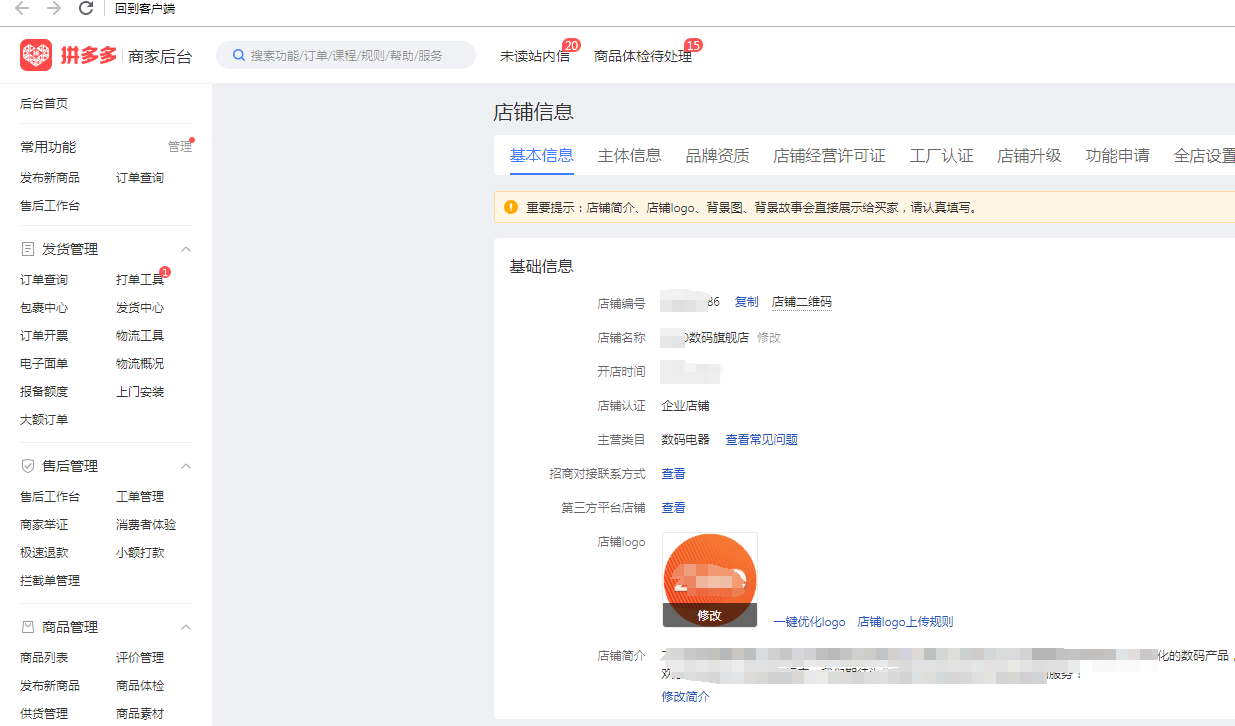This screenshot has width=1235, height=726.
Task: Click 修改简介 under shop description
Action: [685, 697]
